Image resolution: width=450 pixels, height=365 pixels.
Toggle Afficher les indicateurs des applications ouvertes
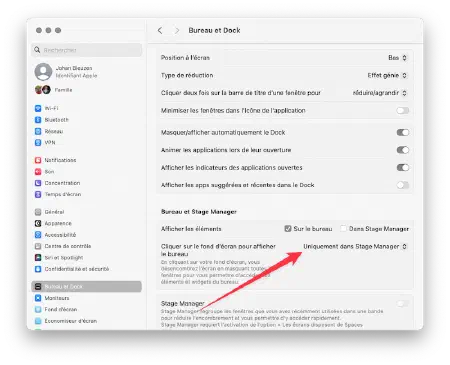[403, 167]
